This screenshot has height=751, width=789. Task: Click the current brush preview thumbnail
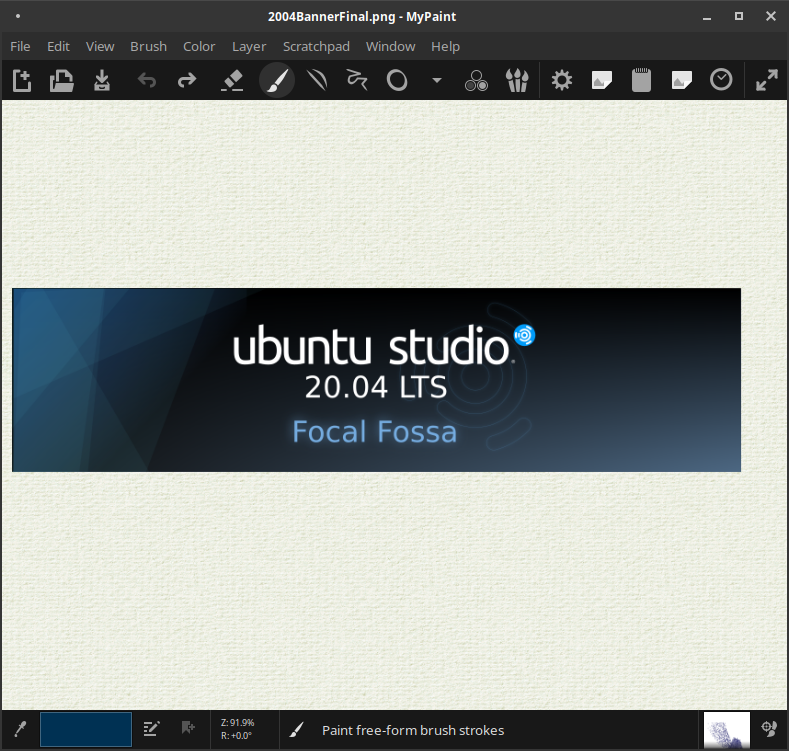click(727, 730)
